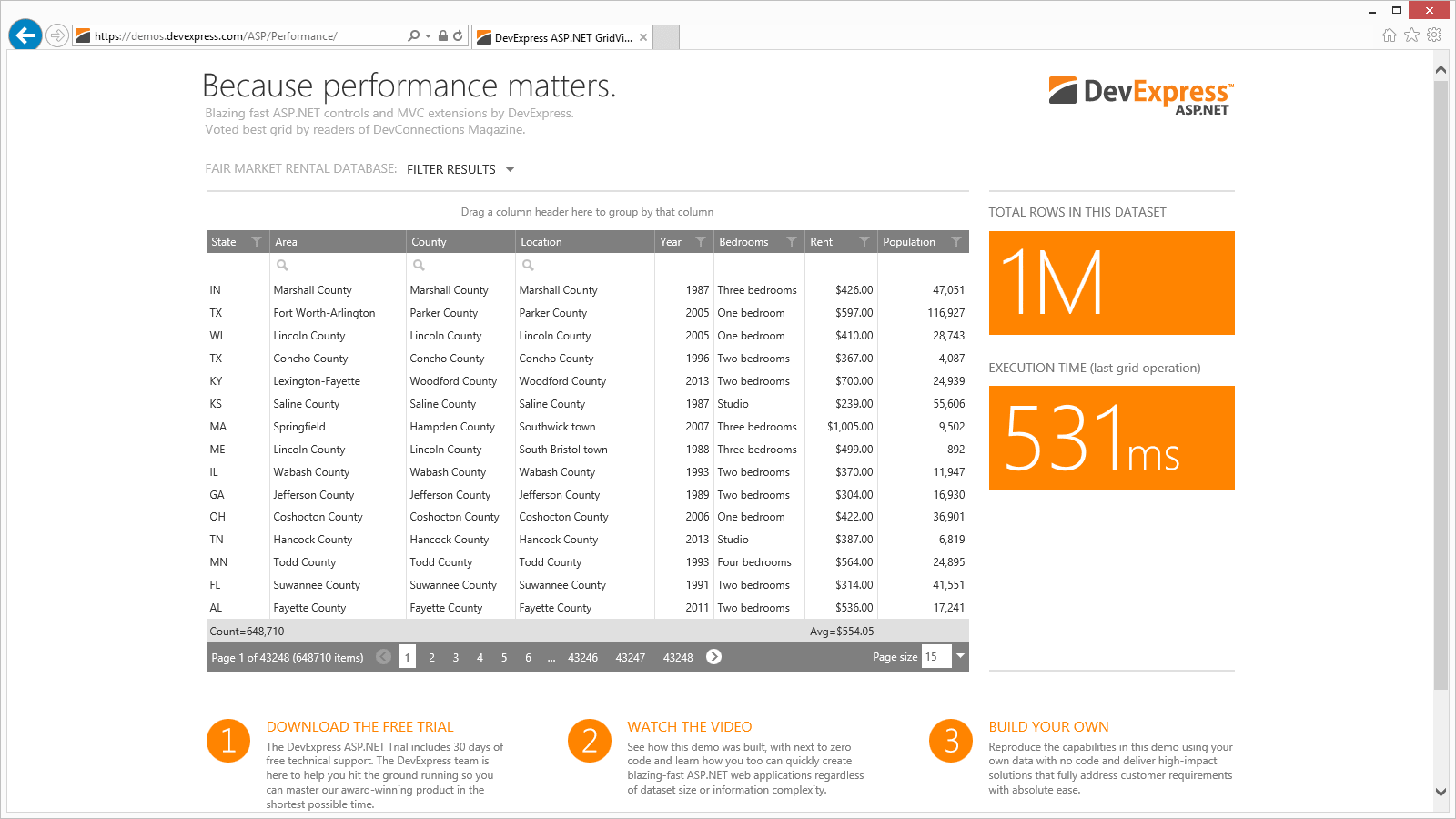This screenshot has width=1456, height=819.
Task: Click the Area column filter input
Action: 338,265
